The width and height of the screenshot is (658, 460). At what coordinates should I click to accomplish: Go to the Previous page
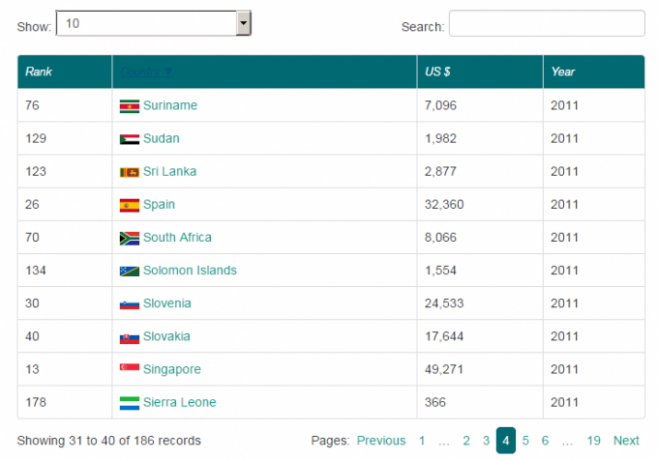tap(381, 441)
